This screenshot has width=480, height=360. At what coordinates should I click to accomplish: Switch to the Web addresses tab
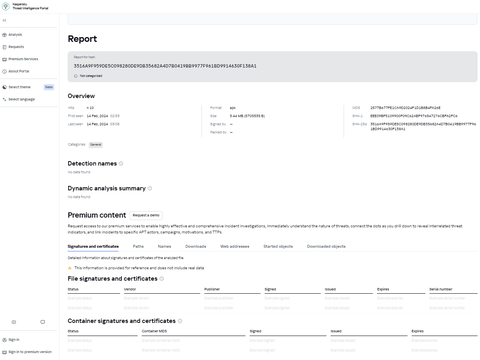tap(235, 246)
